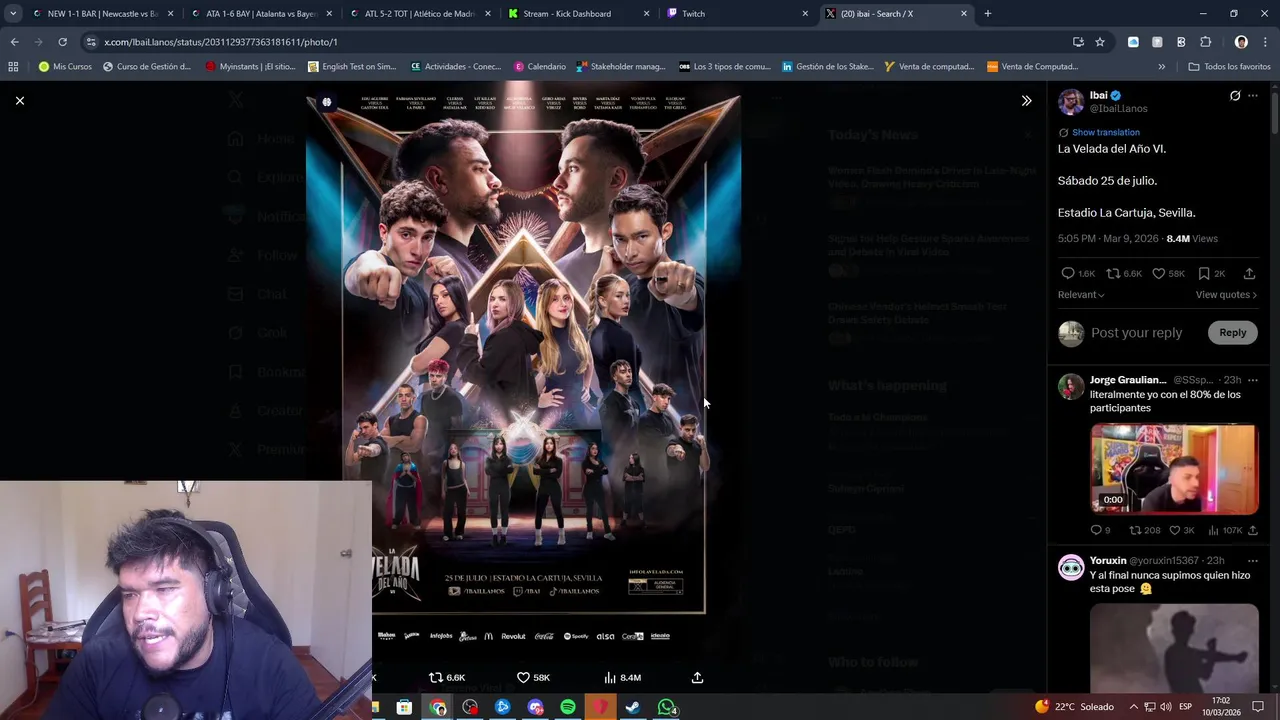This screenshot has height=720, width=1280.
Task: Open Chrome from the taskbar
Action: click(x=438, y=707)
